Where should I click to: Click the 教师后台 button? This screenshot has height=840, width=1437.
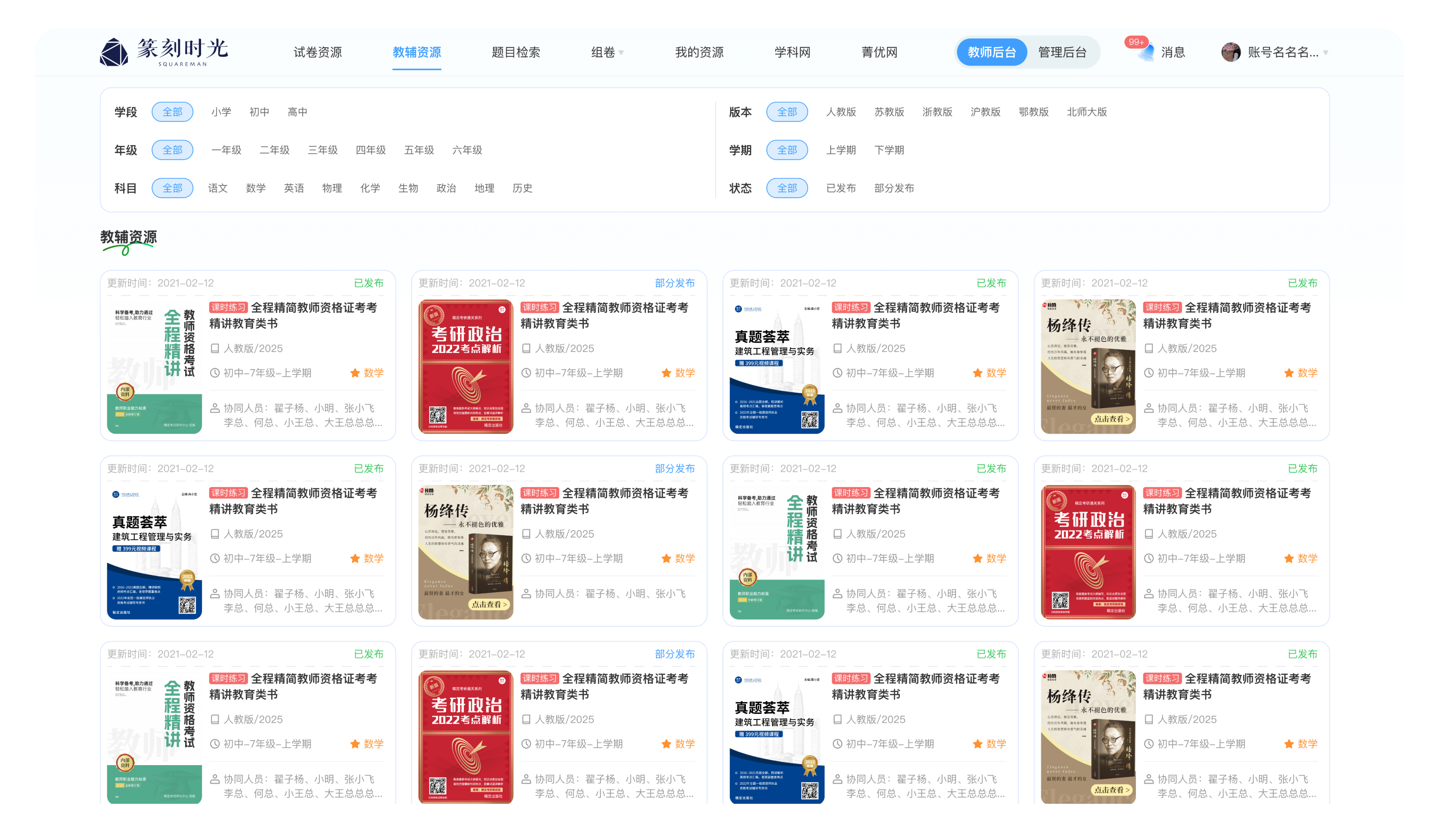click(992, 52)
